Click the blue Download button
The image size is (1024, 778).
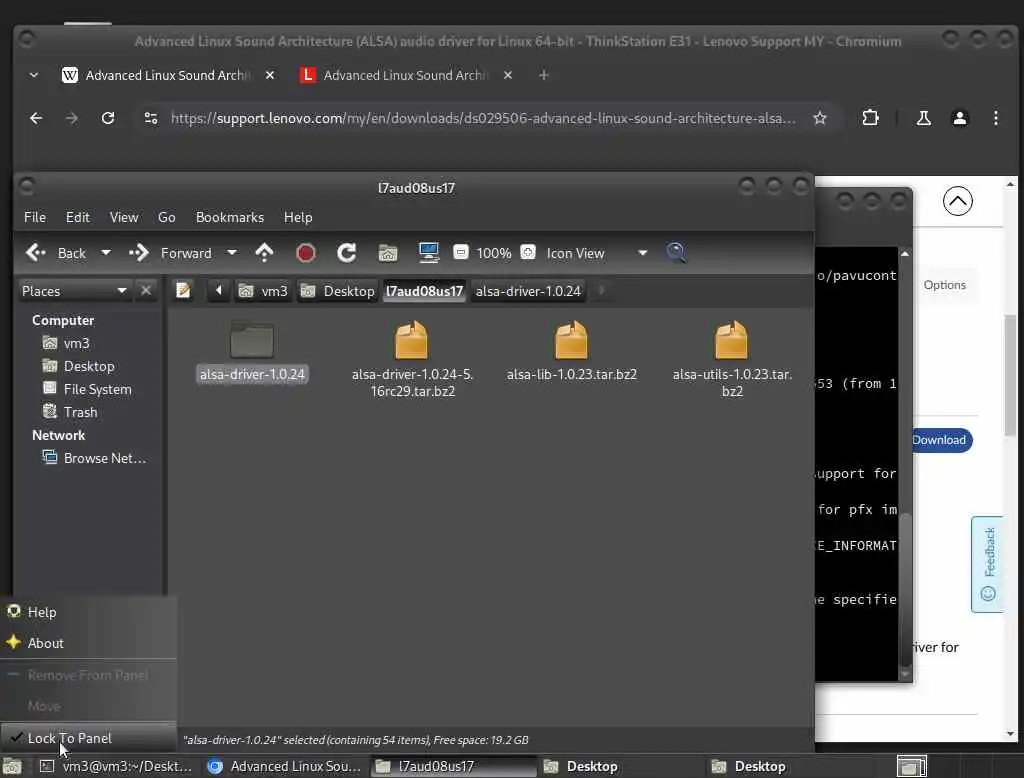pos(942,440)
